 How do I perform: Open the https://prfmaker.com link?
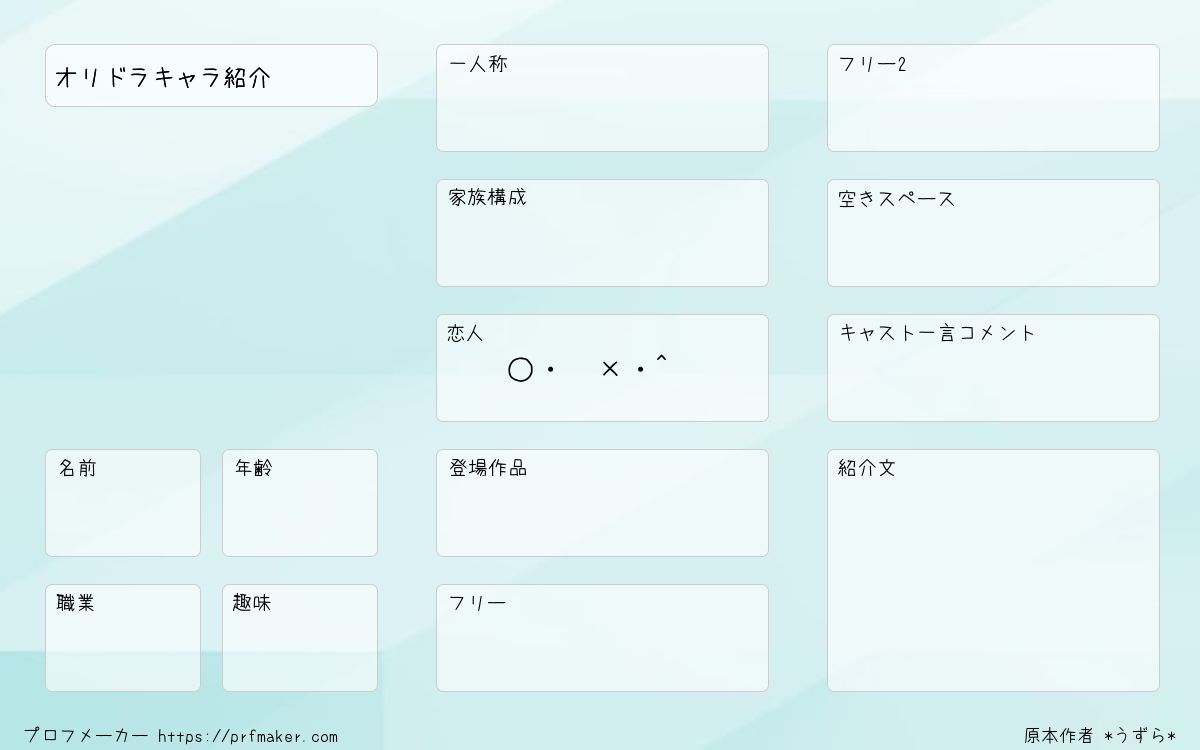pos(248,737)
